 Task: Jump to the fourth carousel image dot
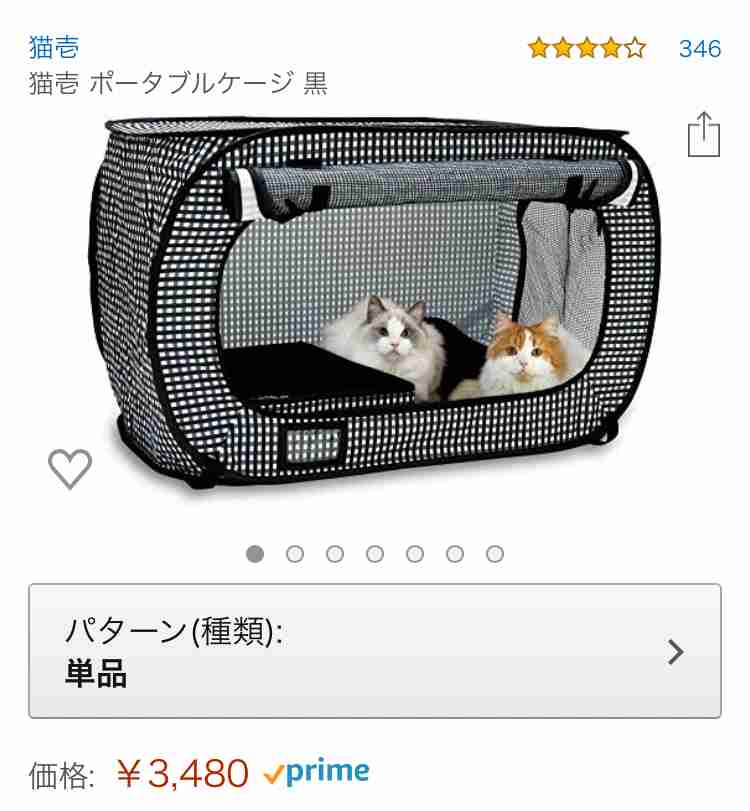[x=374, y=554]
